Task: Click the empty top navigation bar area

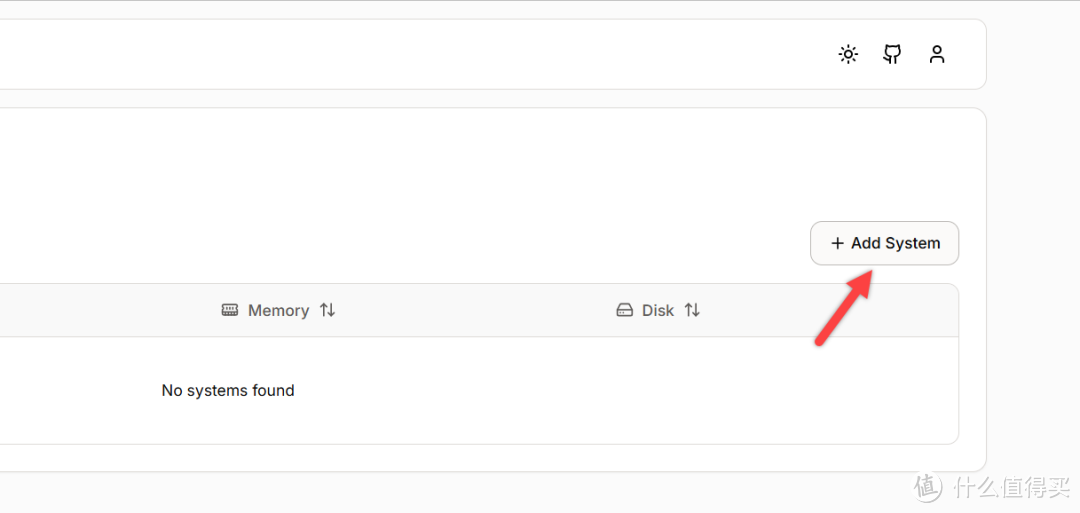Action: click(400, 54)
